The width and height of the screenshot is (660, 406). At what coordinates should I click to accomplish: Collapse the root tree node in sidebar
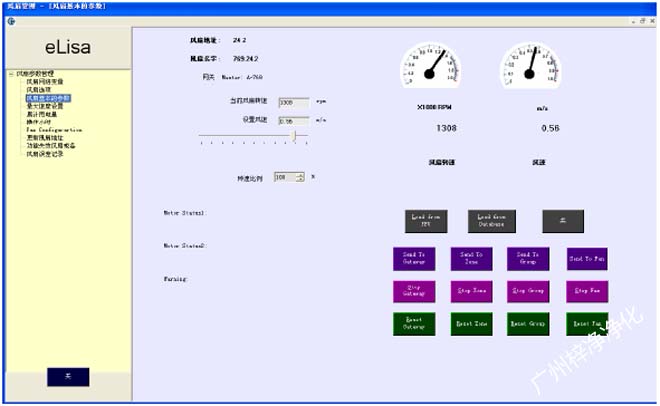coord(9,74)
